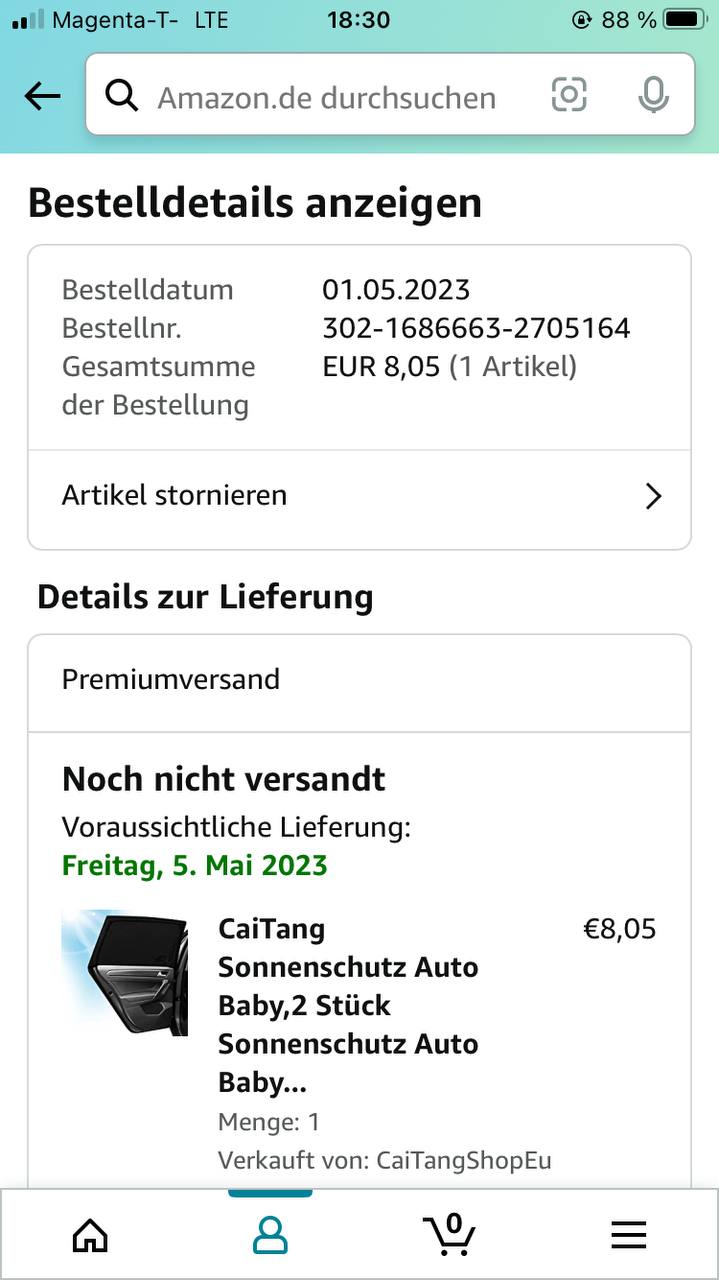Tap seller name CaiTangShopEu
This screenshot has height=1280, width=719.
pyautogui.click(x=463, y=1160)
